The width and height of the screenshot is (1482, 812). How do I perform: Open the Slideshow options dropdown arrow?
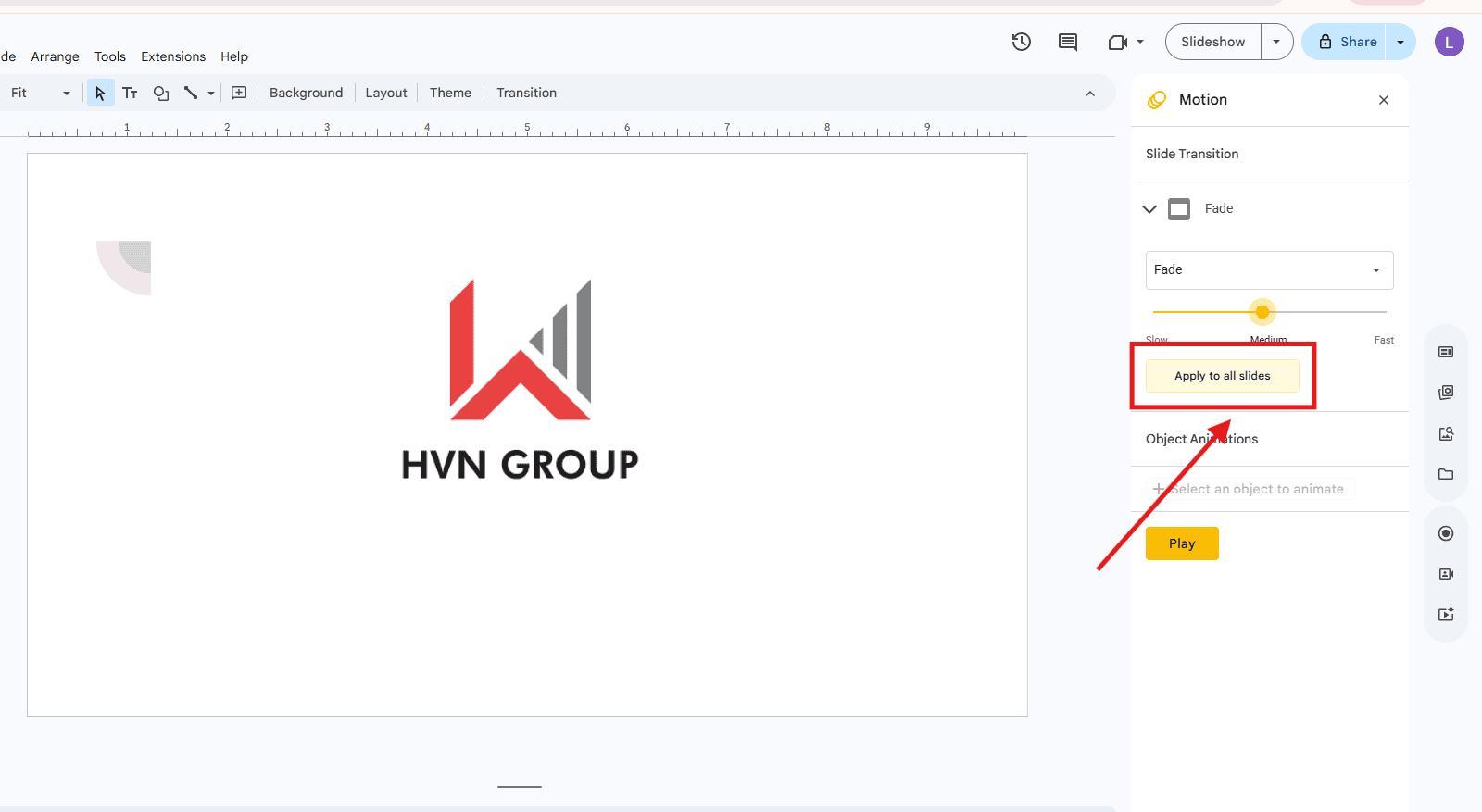1276,42
